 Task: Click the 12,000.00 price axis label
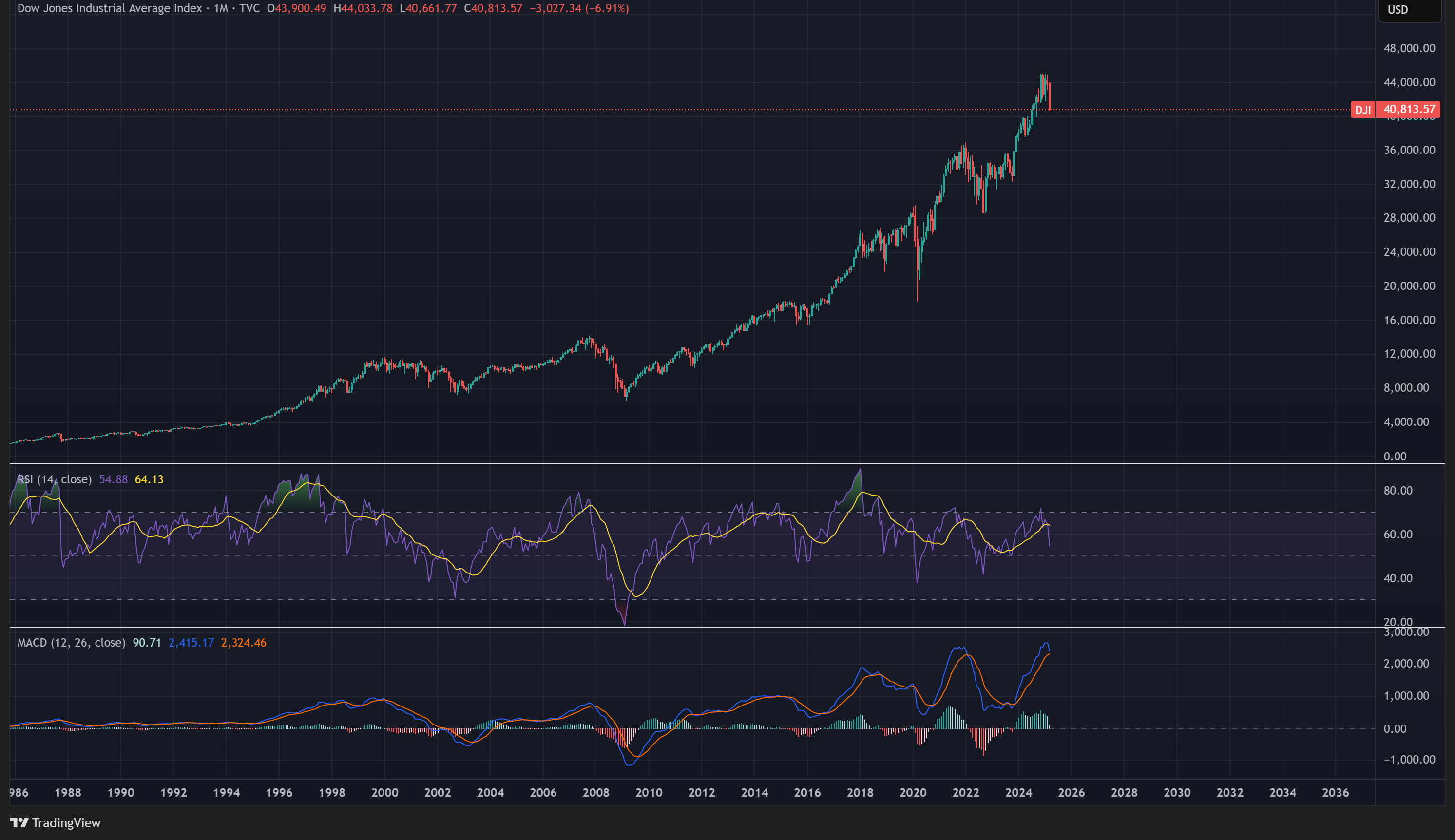coord(1409,354)
